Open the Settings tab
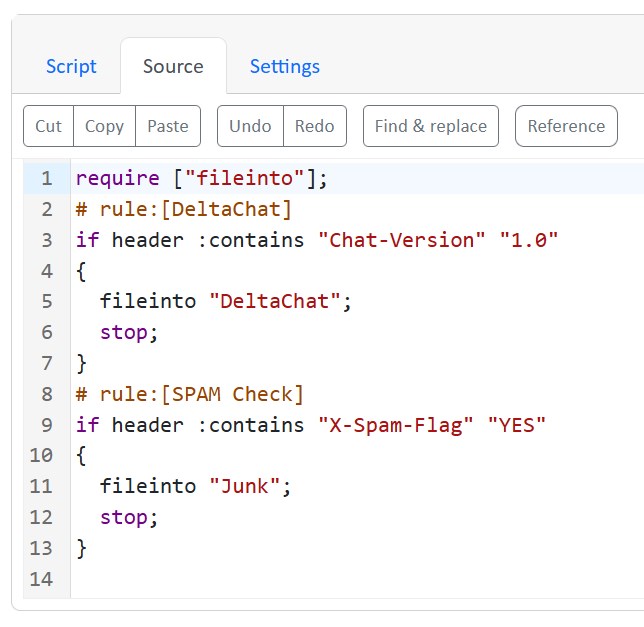 285,67
